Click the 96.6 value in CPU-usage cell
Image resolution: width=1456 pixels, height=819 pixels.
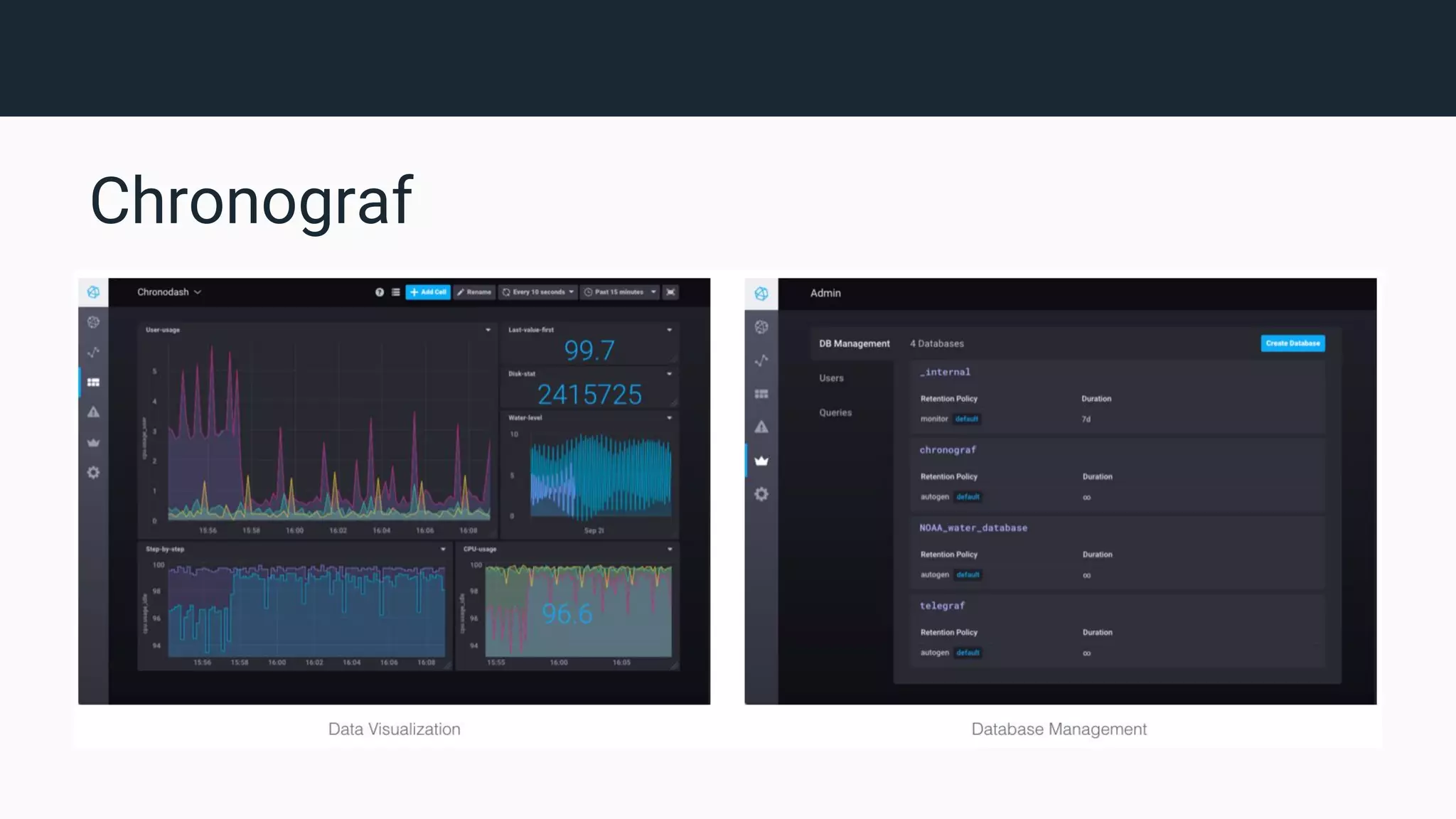[x=567, y=614]
